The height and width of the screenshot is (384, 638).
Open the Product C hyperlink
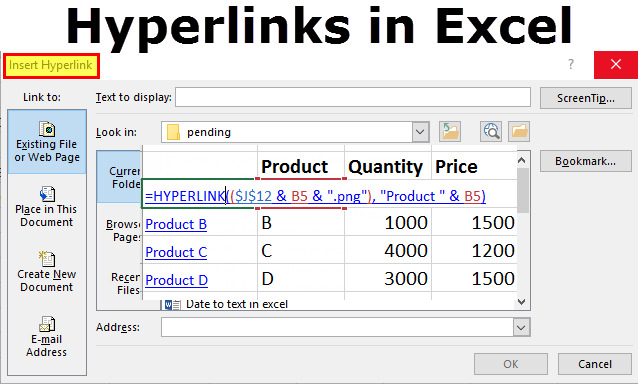click(176, 252)
